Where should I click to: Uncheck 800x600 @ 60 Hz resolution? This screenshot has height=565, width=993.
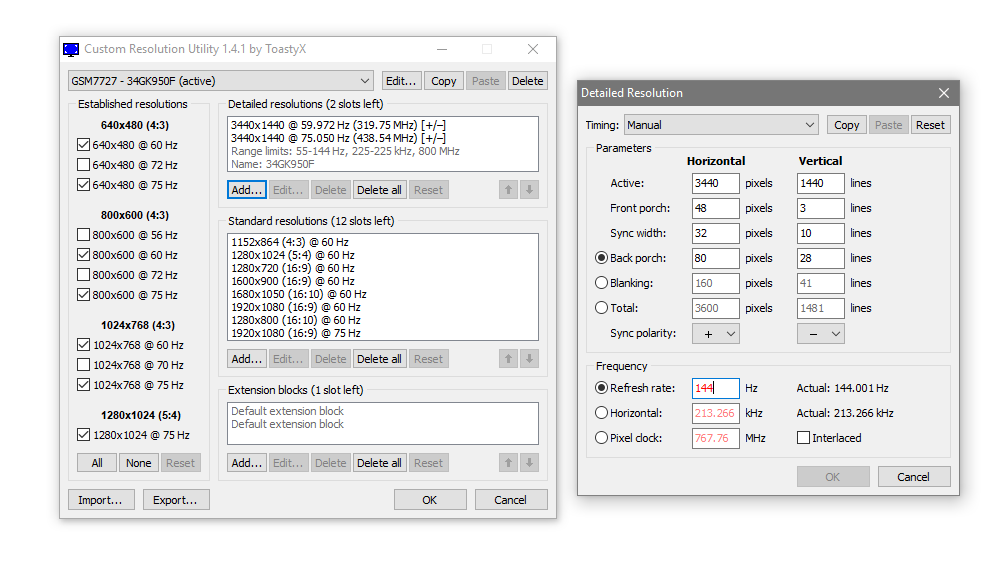coord(83,255)
